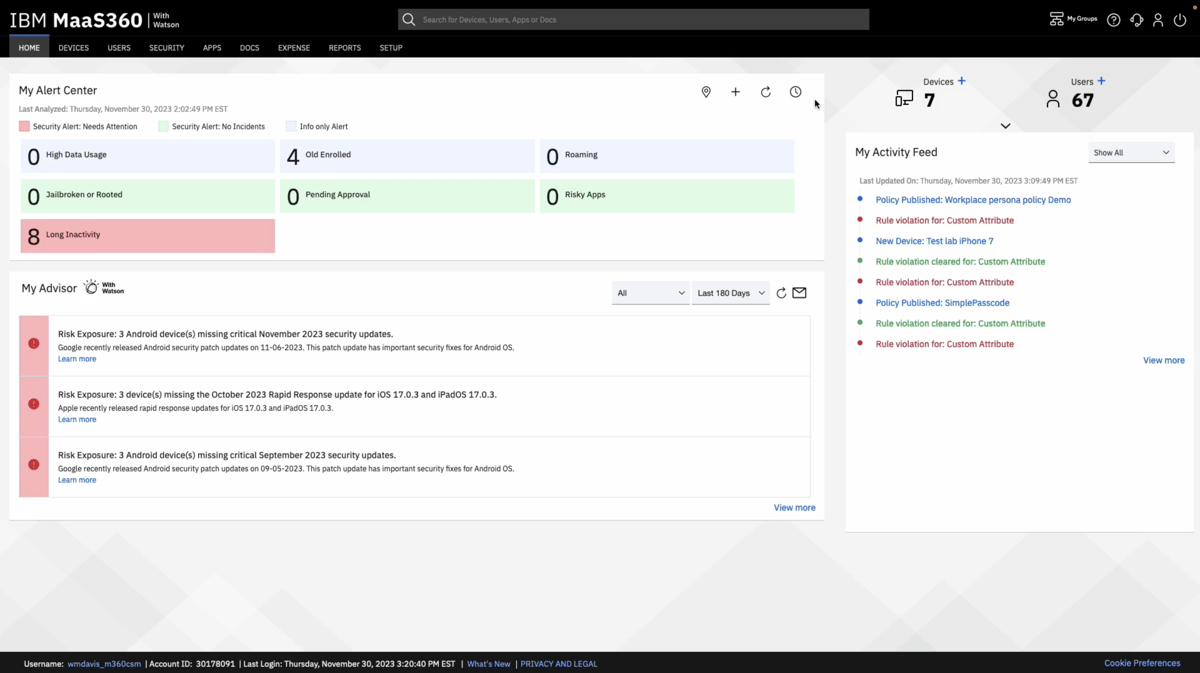Open the REPORTS tab
The width and height of the screenshot is (1200, 673).
pyautogui.click(x=344, y=47)
